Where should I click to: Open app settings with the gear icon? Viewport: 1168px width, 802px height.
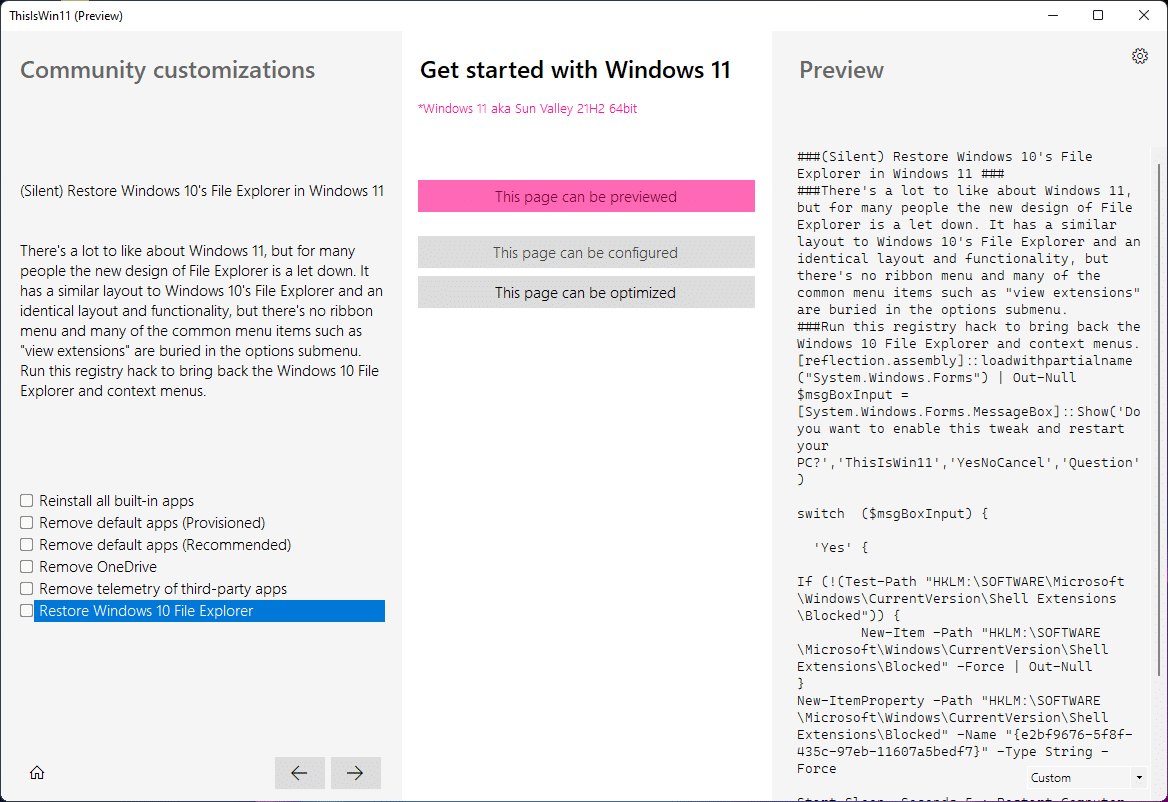(1140, 56)
